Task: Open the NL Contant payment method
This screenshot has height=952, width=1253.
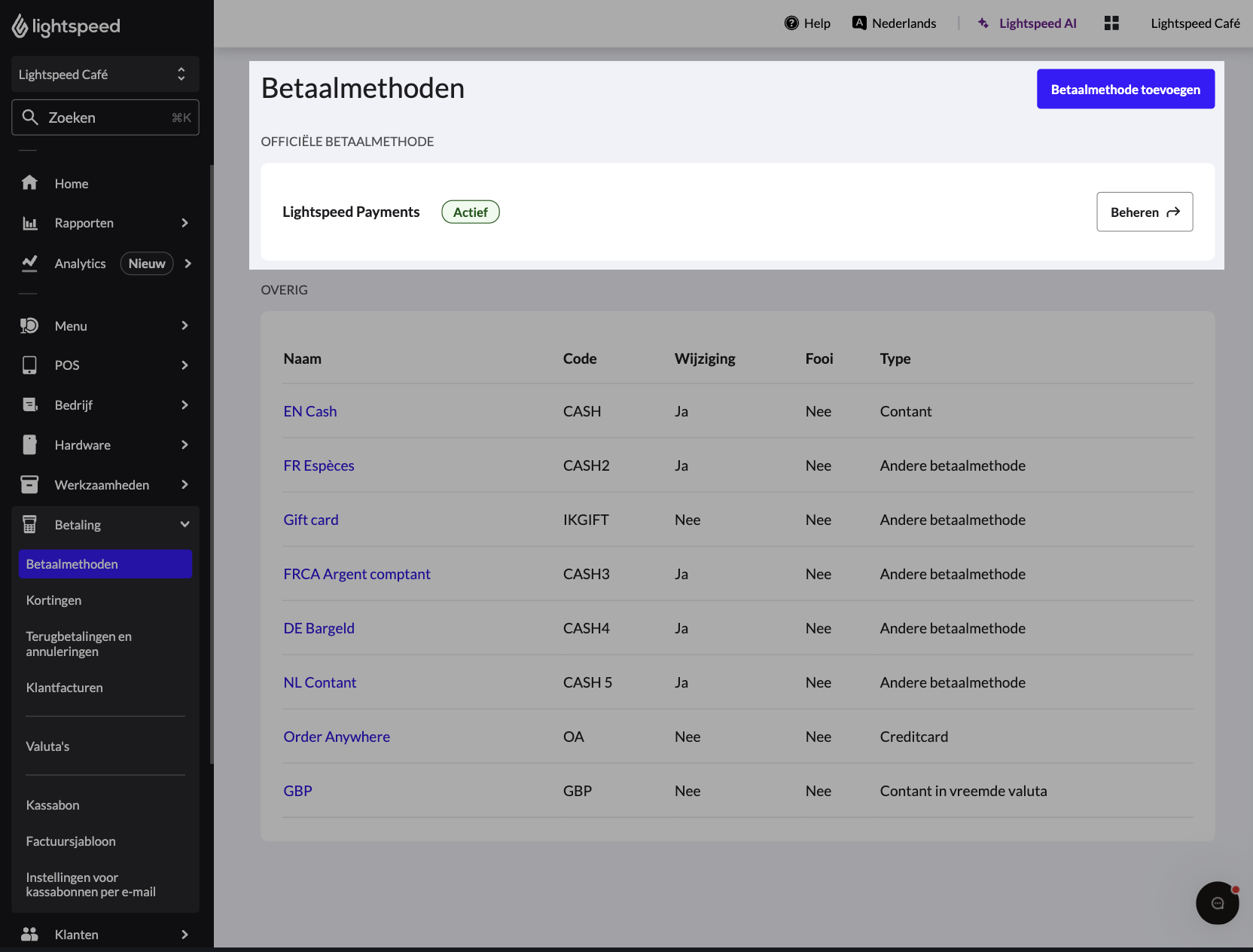Action: point(320,682)
